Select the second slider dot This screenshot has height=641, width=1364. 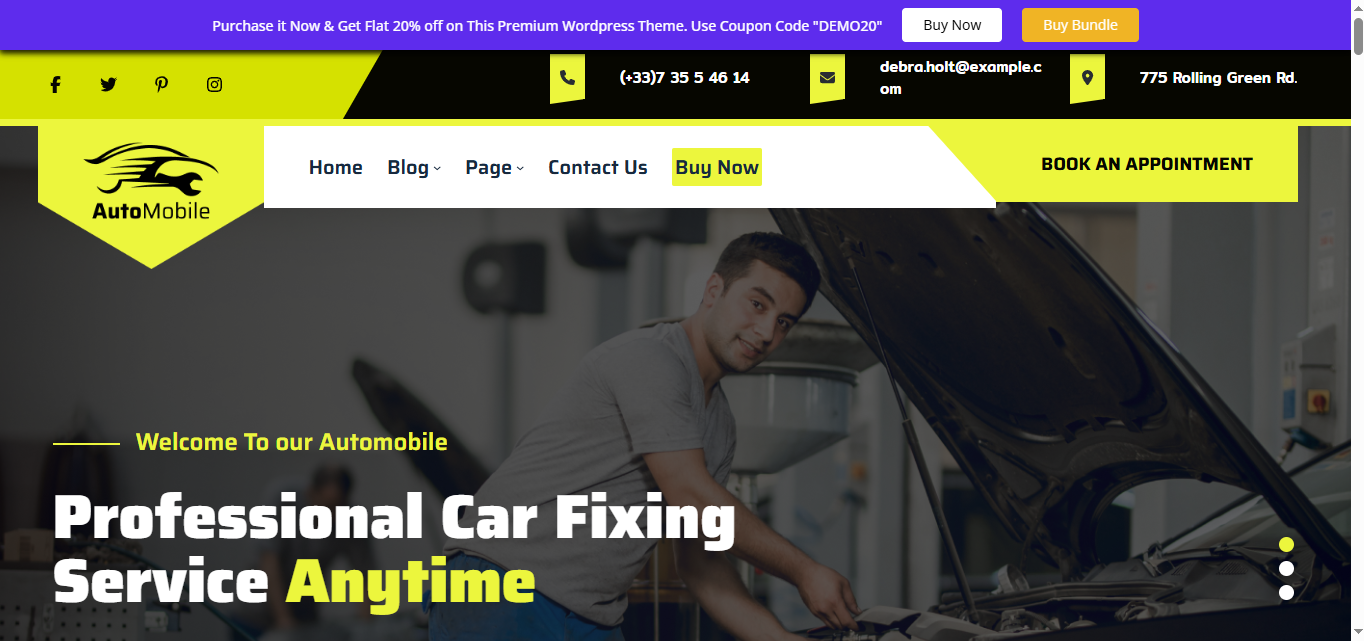(x=1286, y=569)
